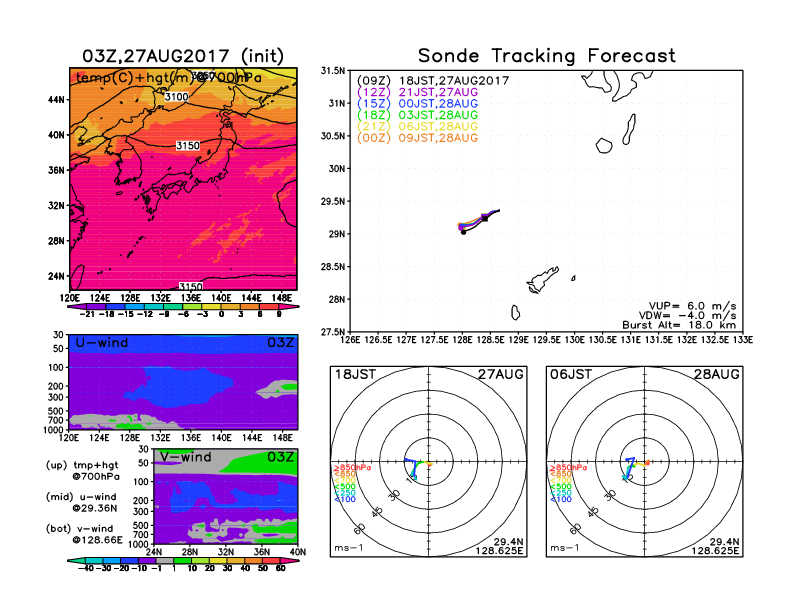Click the '29.5N' latitude axis label
This screenshot has height=612, width=792.
pos(333,201)
